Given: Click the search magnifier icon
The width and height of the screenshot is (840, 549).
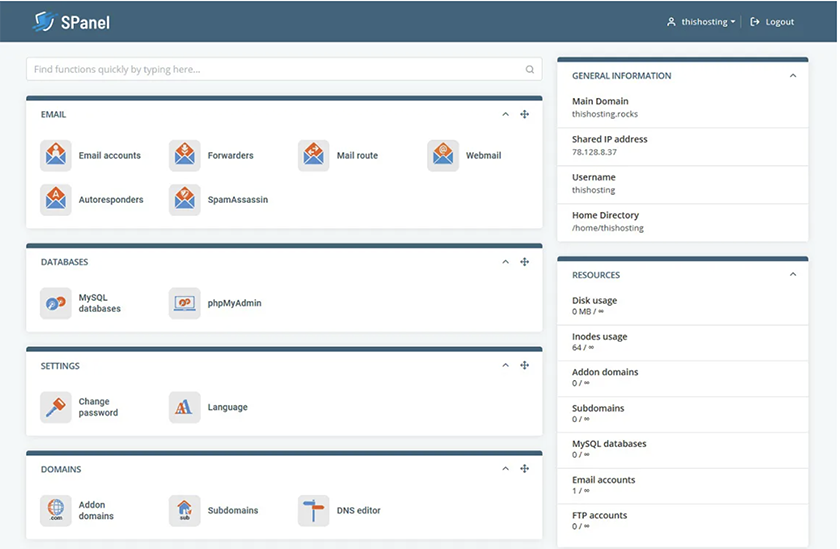Looking at the screenshot, I should coord(530,69).
